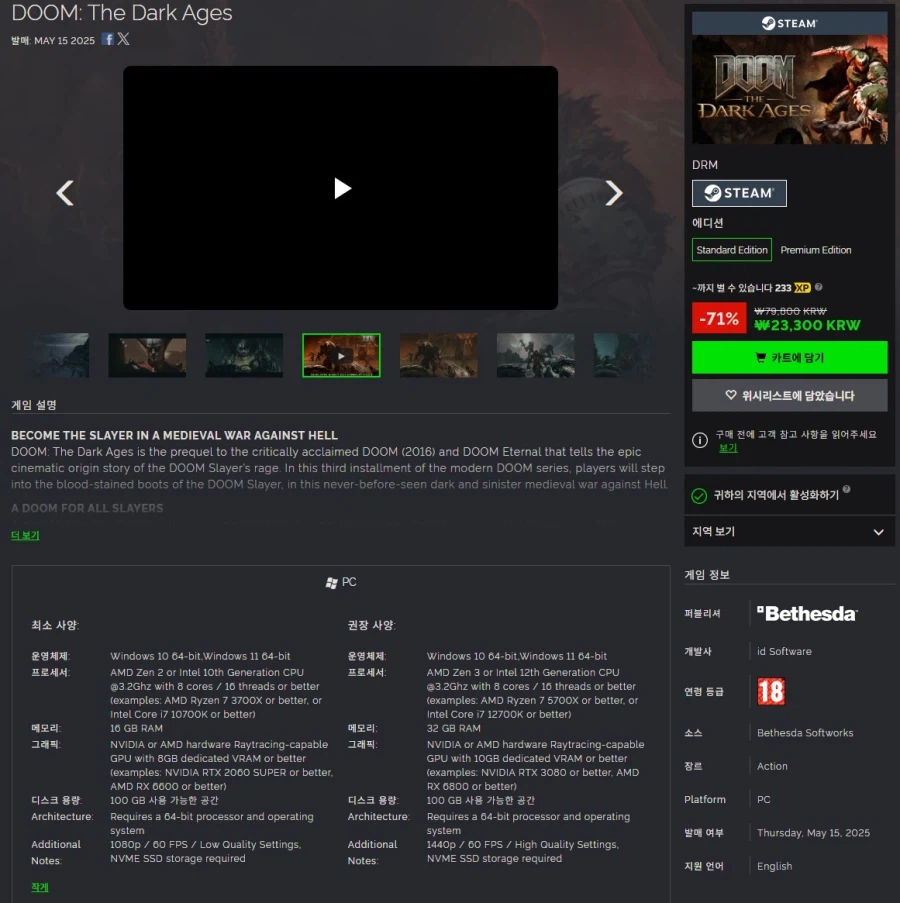900x903 pixels.
Task: Share the page via the X icon
Action: [123, 39]
